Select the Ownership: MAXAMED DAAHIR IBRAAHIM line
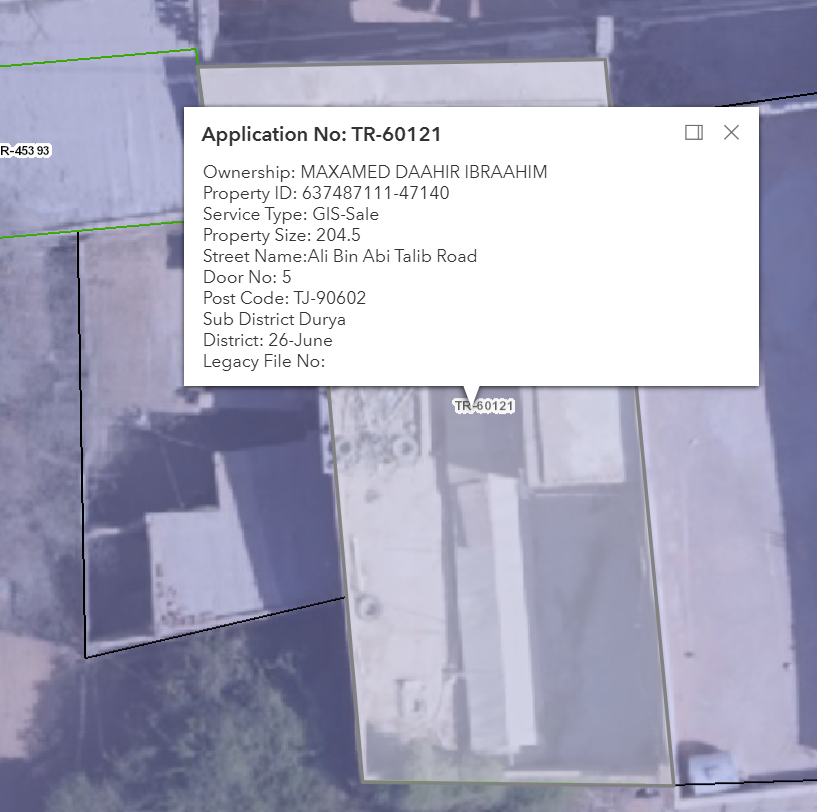The width and height of the screenshot is (817, 812). tap(375, 172)
